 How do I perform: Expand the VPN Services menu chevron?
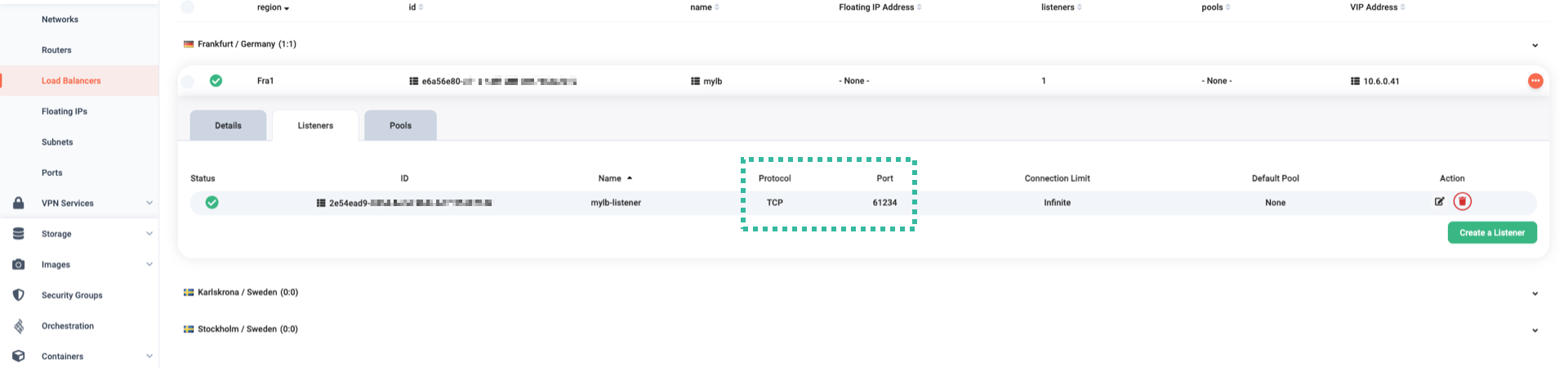149,203
